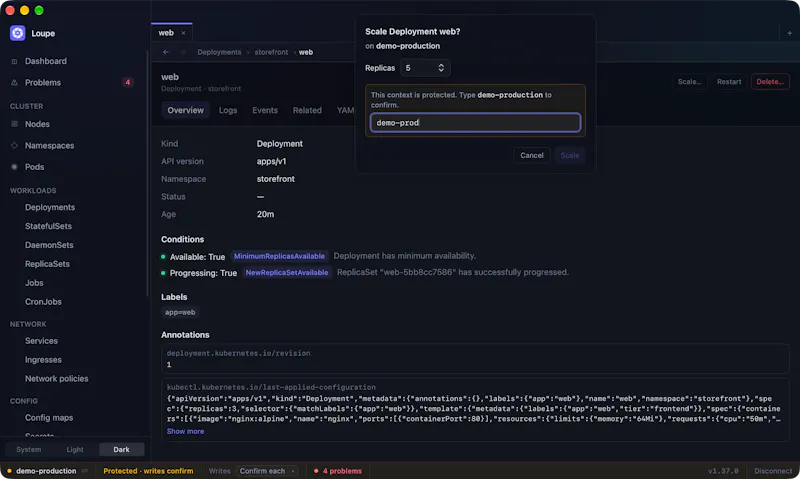This screenshot has width=800, height=479.
Task: Click the Pods circle icon
Action: click(14, 167)
